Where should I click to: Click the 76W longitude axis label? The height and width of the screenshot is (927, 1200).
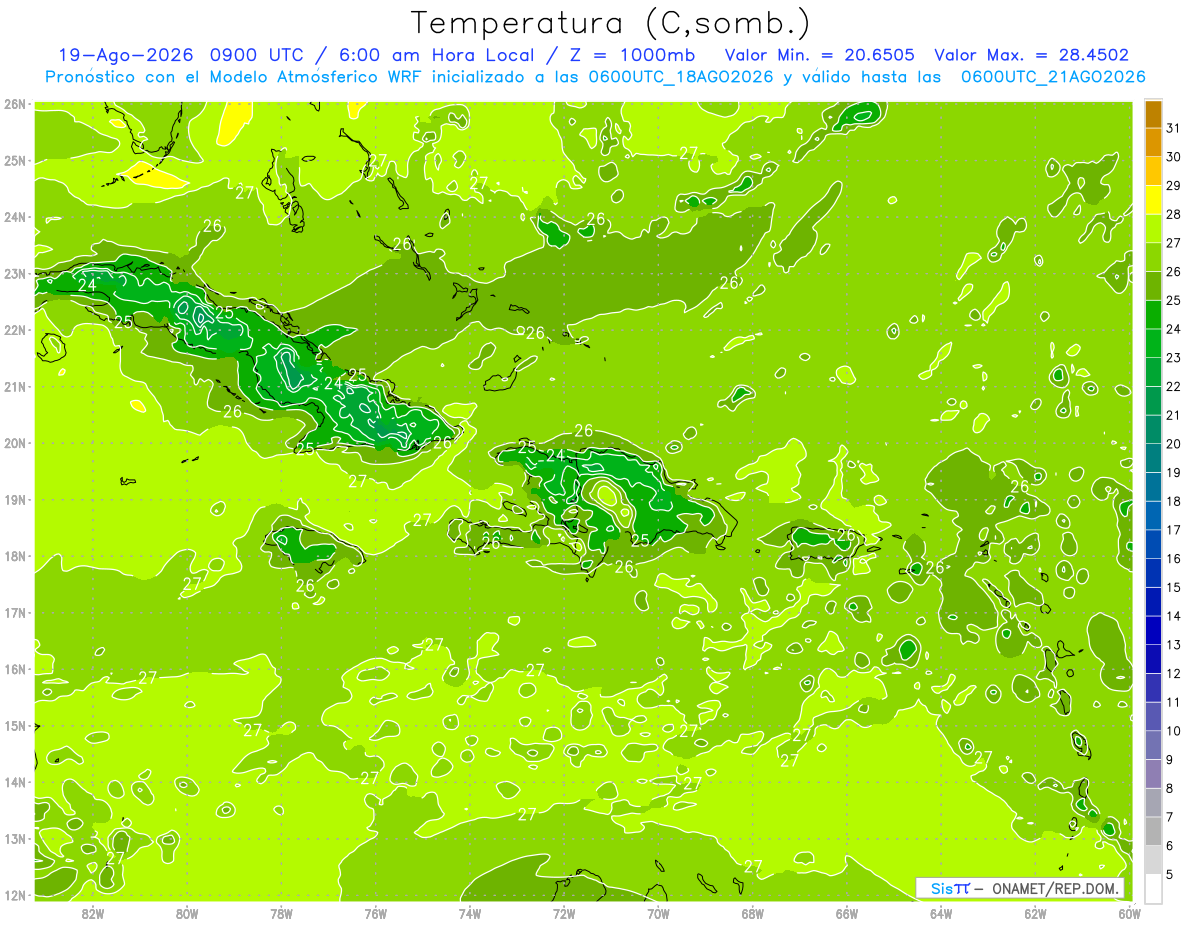pos(376,913)
